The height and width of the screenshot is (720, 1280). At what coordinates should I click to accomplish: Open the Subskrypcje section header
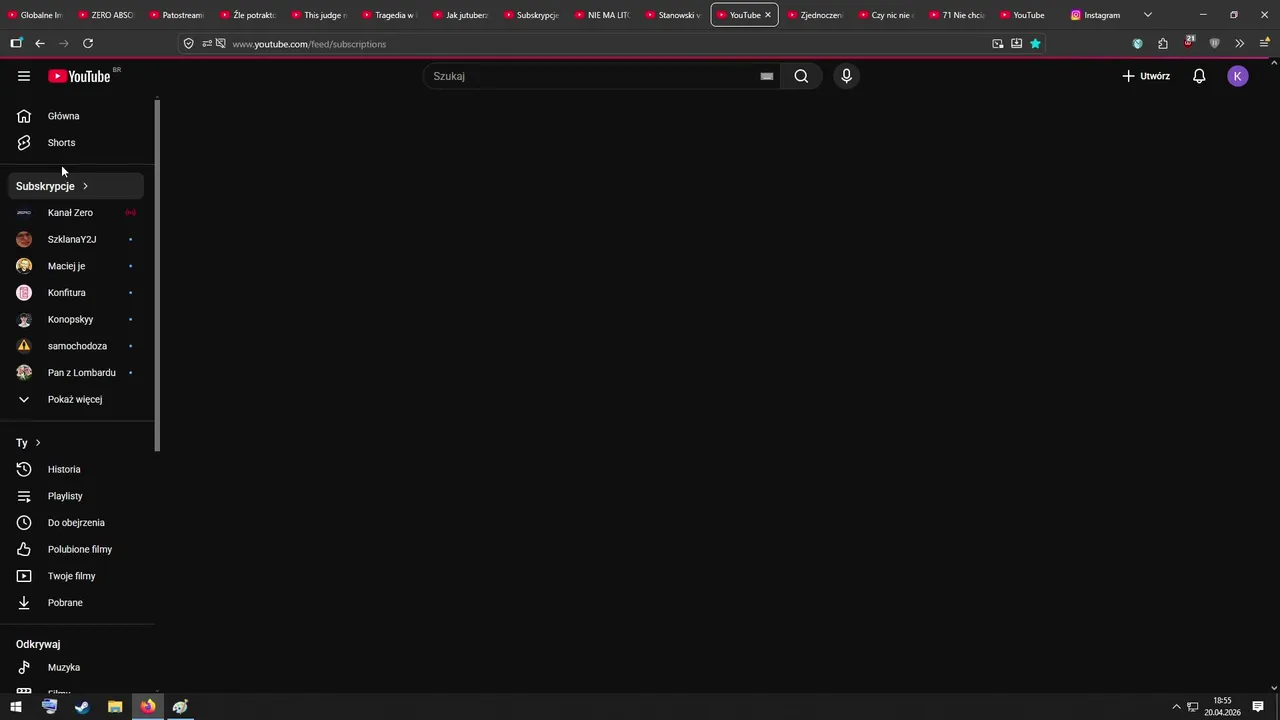[x=76, y=186]
